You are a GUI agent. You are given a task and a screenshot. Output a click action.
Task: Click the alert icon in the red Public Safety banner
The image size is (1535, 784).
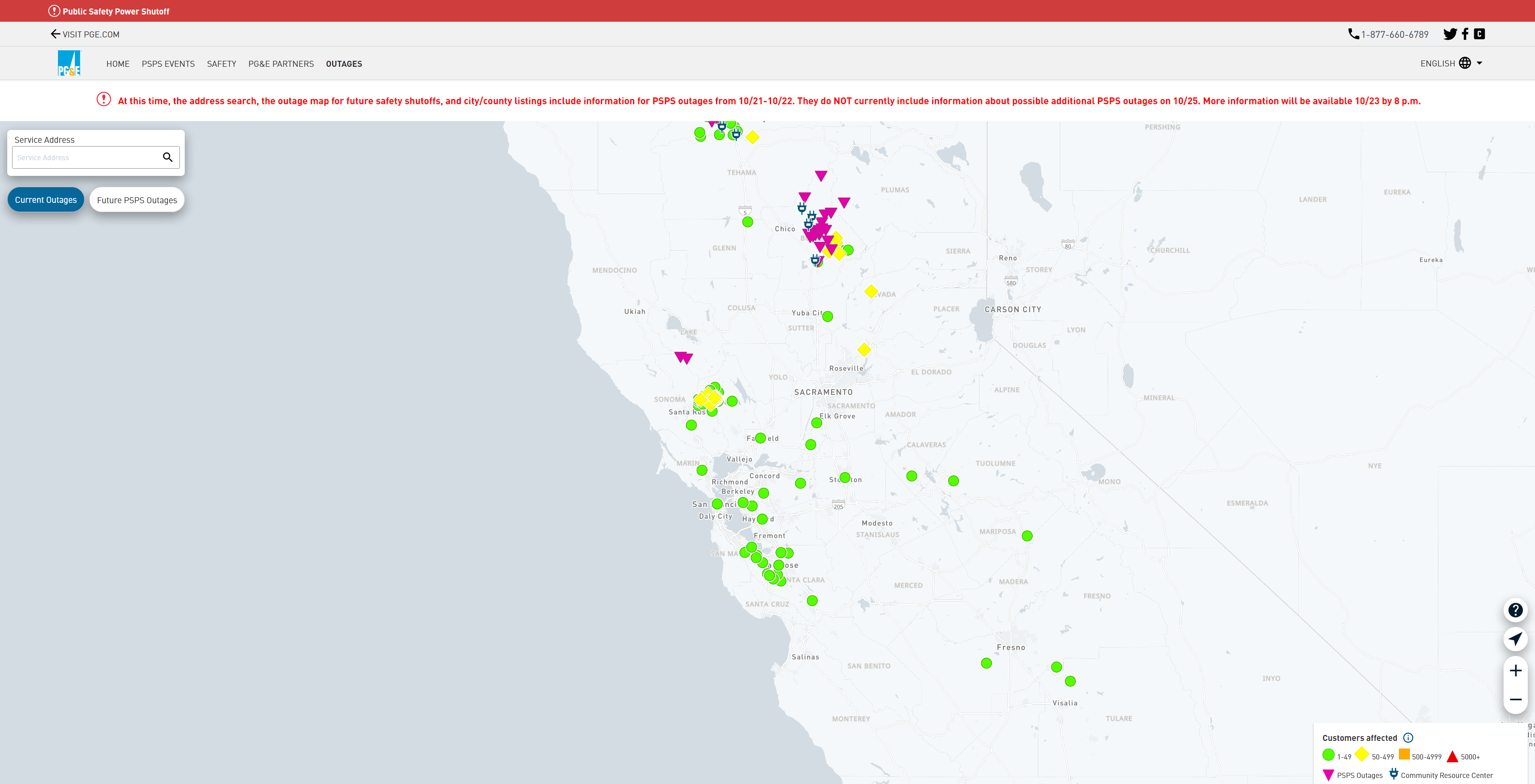54,11
